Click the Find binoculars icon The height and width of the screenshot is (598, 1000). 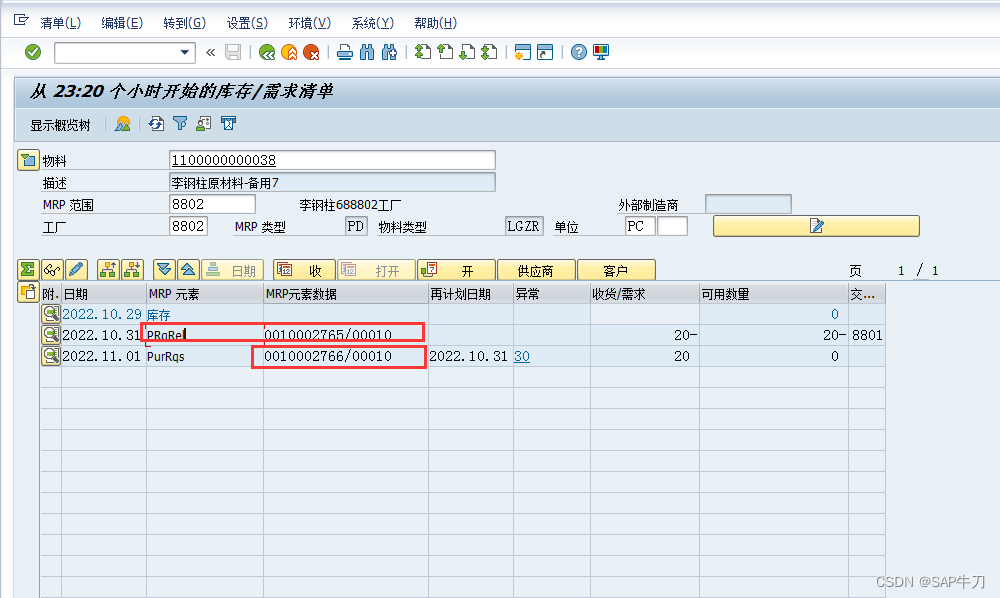coord(367,52)
